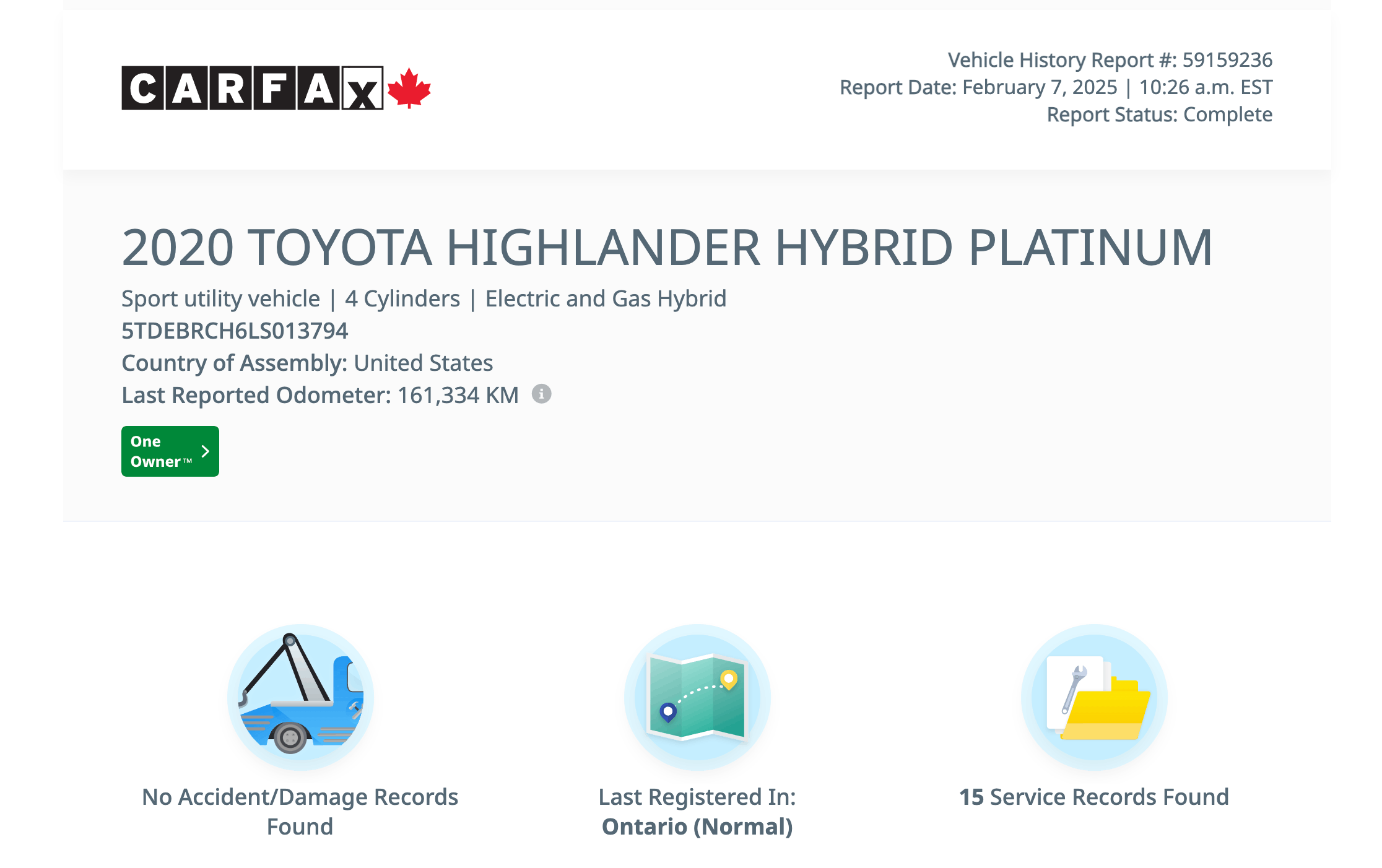The image size is (1382, 868).
Task: Click the Electric and Gas Hybrid text
Action: (x=605, y=298)
